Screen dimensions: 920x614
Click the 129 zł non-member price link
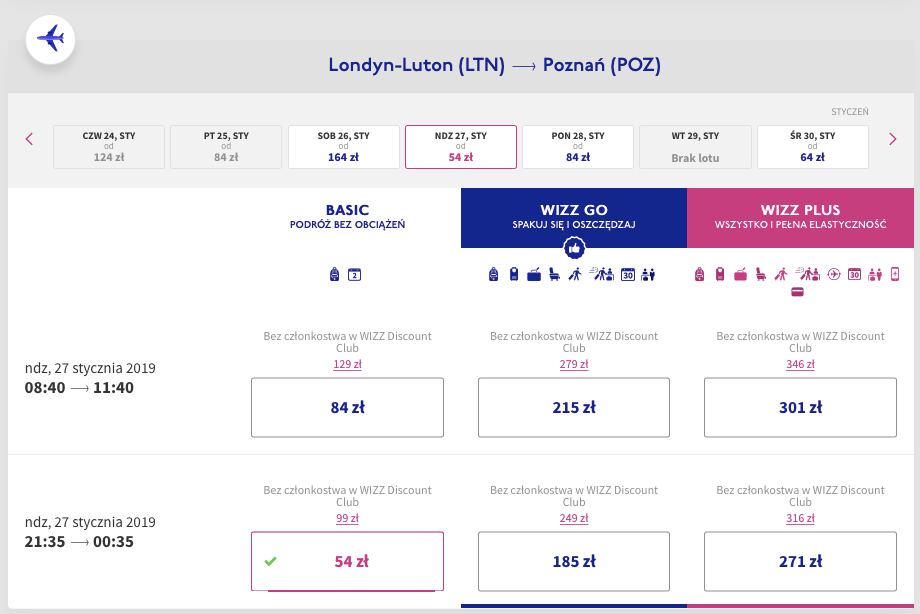pos(347,363)
